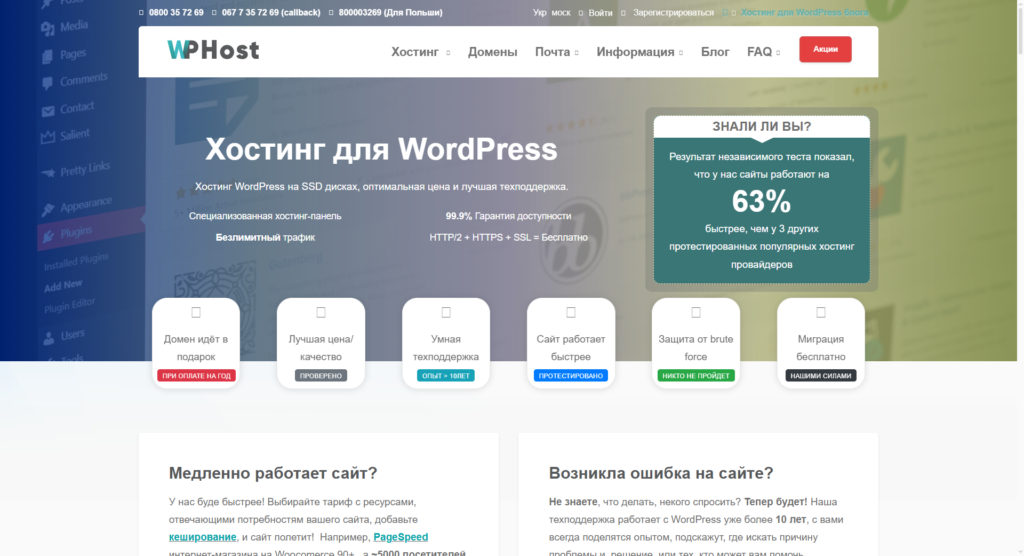Open the Блог section
The height and width of the screenshot is (556, 1024).
pos(715,52)
